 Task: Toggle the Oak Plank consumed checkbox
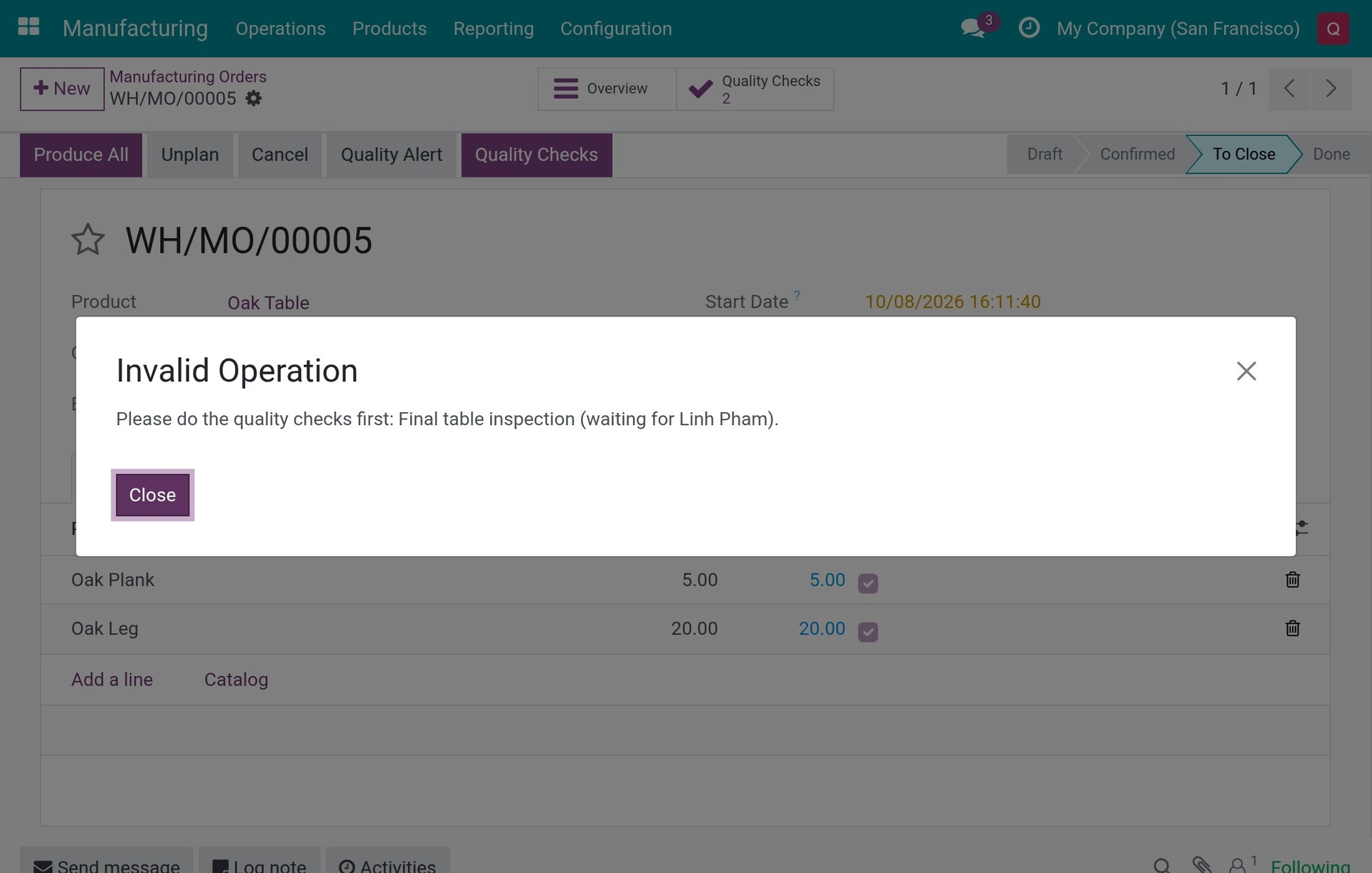coord(868,583)
